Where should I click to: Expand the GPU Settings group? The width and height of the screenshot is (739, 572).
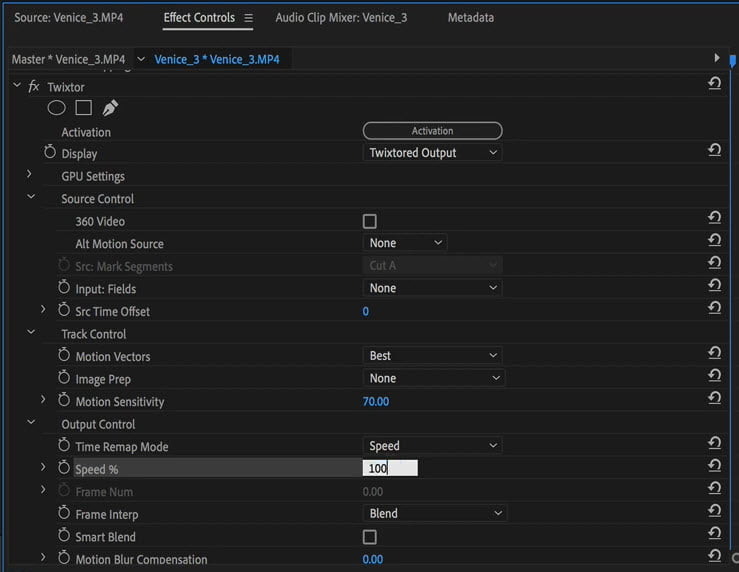29,174
